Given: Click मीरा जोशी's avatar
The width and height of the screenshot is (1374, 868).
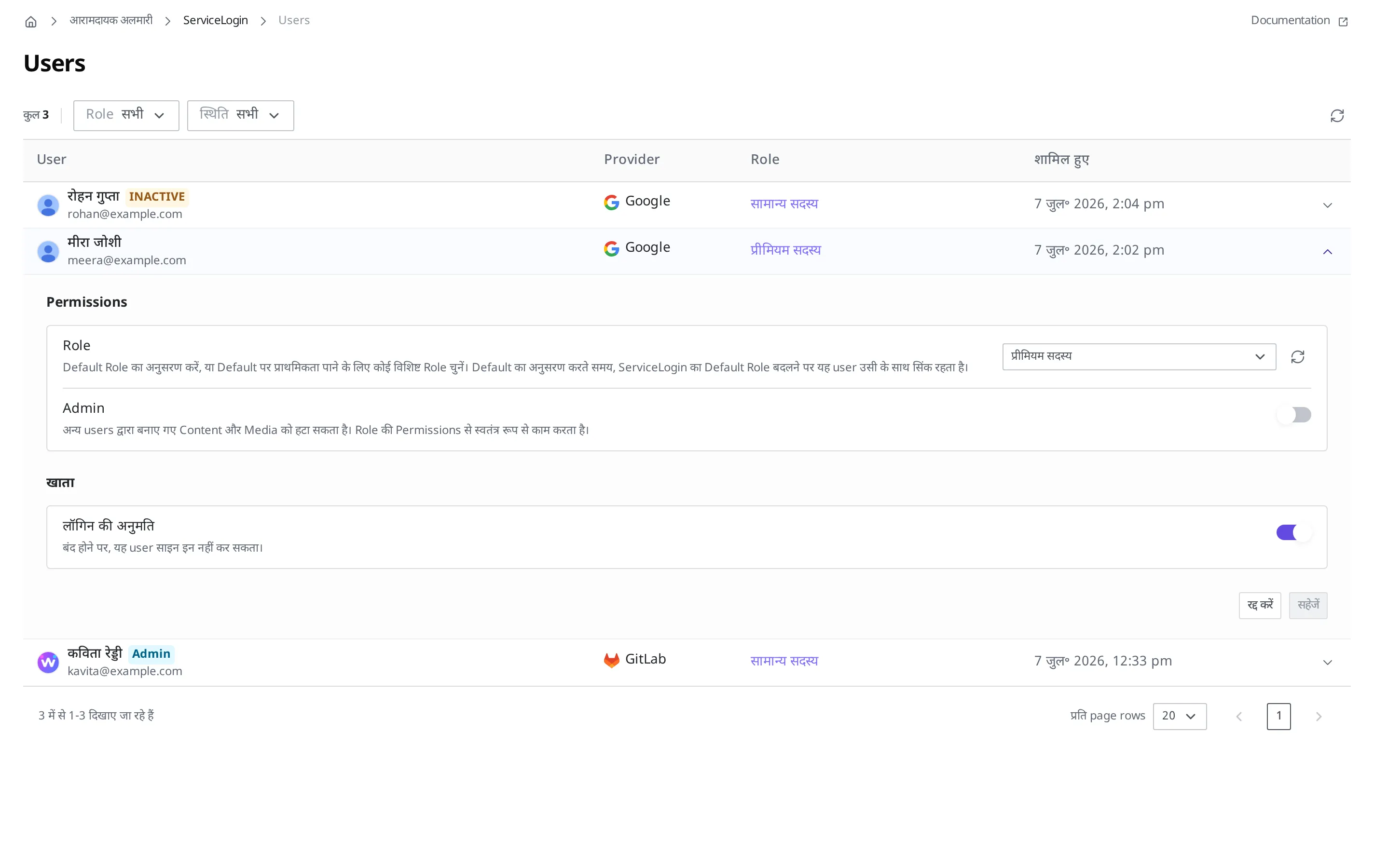Looking at the screenshot, I should coord(48,252).
